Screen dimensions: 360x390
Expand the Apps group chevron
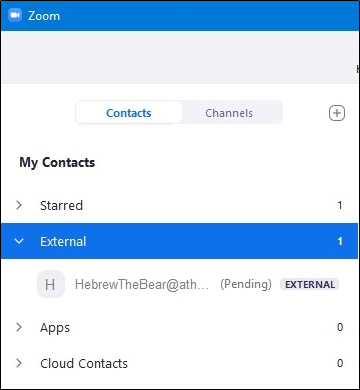tap(19, 327)
